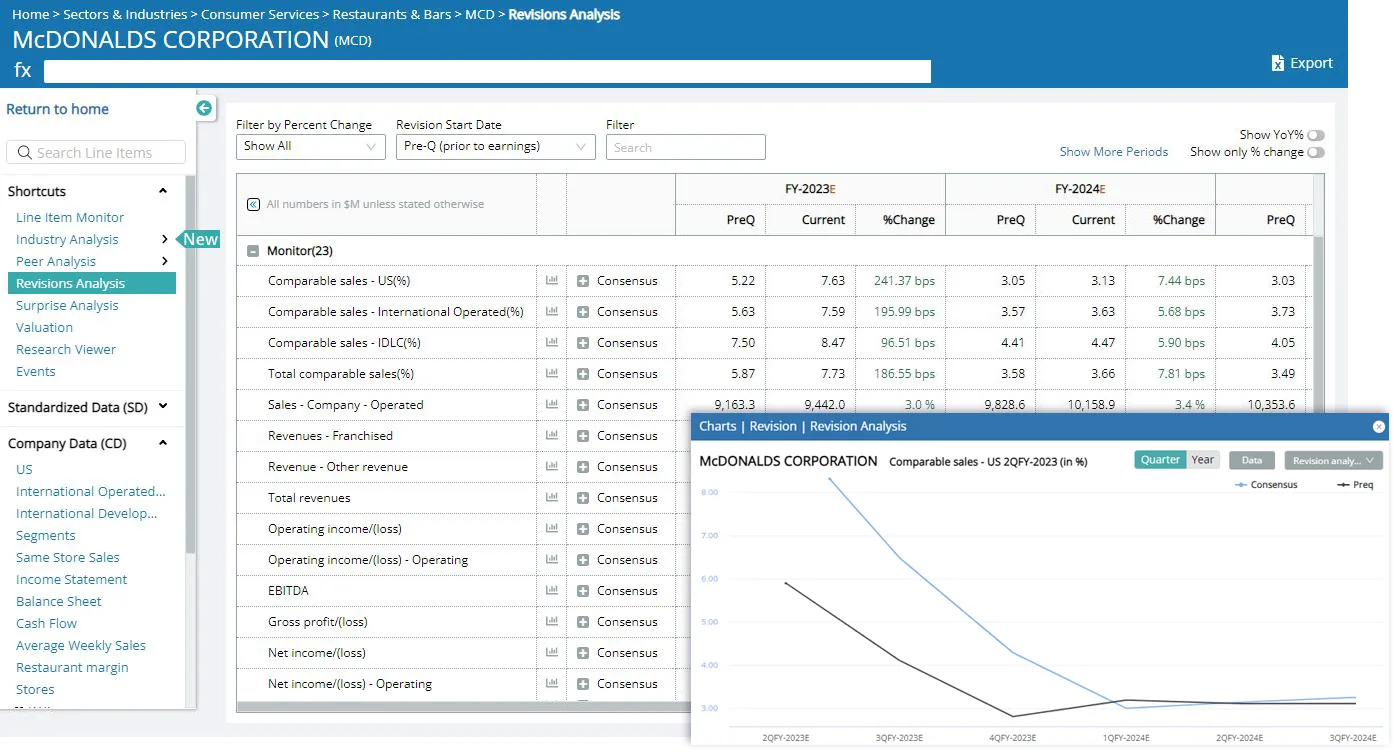Viewport: 1400px width, 755px height.
Task: Collapse the Monitor(23) group
Action: coord(253,252)
